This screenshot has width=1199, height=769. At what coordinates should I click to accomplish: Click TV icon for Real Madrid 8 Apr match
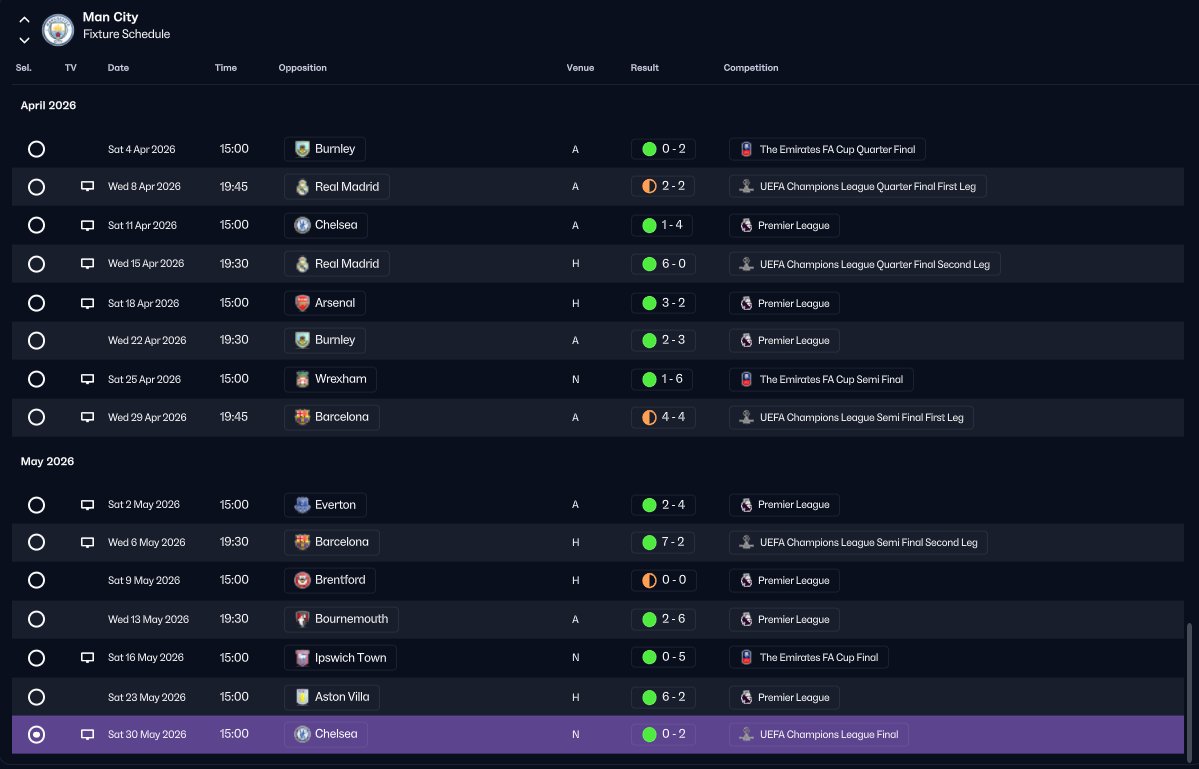point(87,187)
